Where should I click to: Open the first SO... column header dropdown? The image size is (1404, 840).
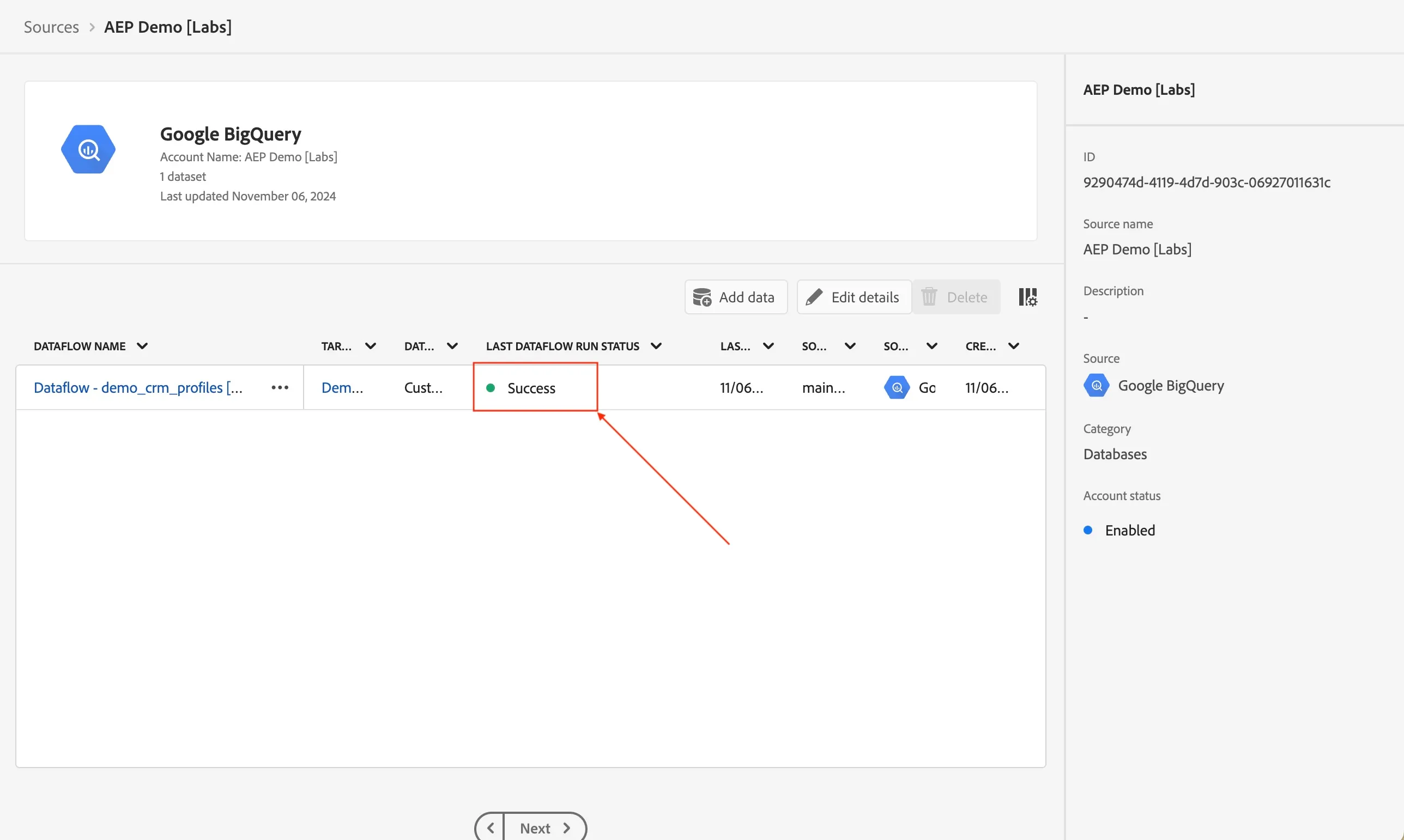click(x=850, y=346)
